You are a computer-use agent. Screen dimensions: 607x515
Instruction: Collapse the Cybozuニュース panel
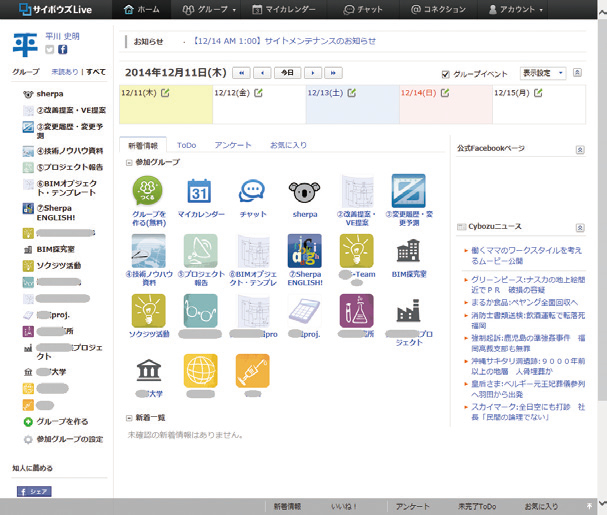pyautogui.click(x=580, y=228)
